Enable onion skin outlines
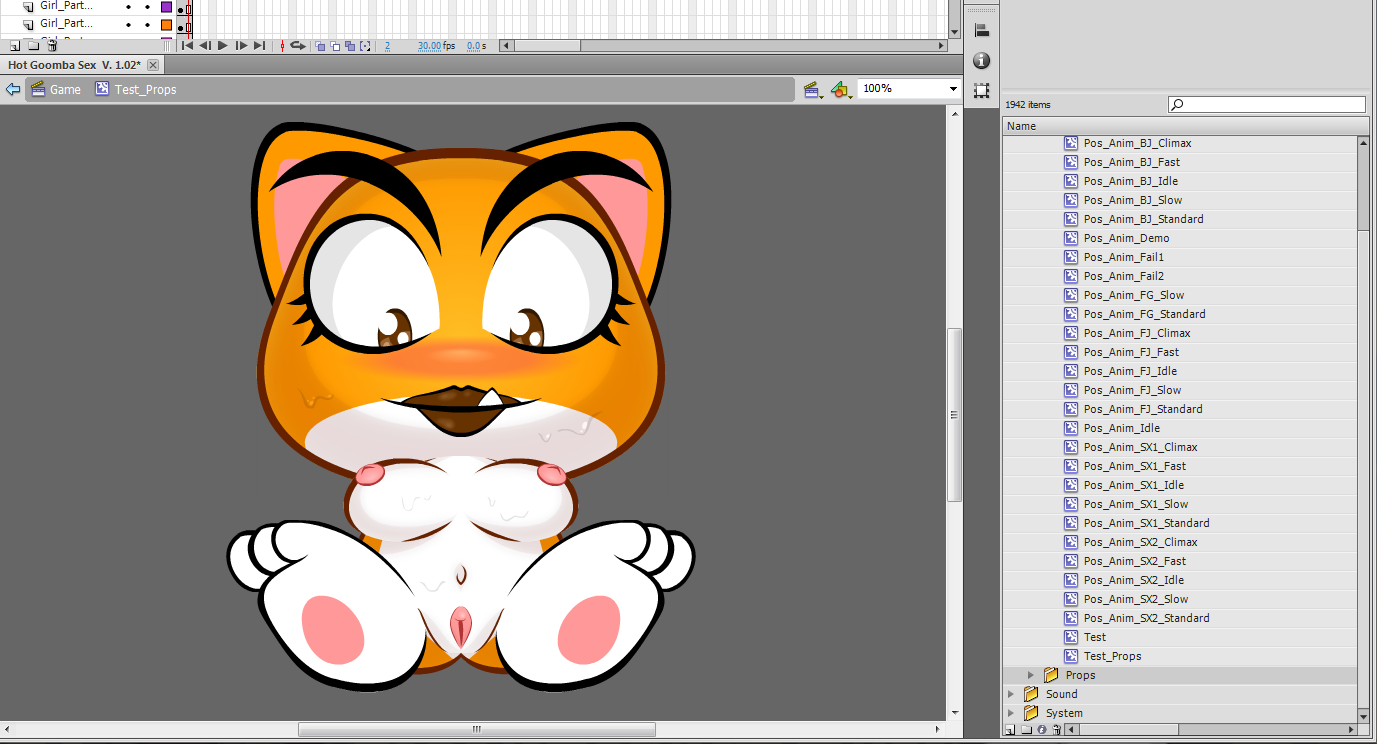Screen dimensions: 1377x744 point(335,46)
